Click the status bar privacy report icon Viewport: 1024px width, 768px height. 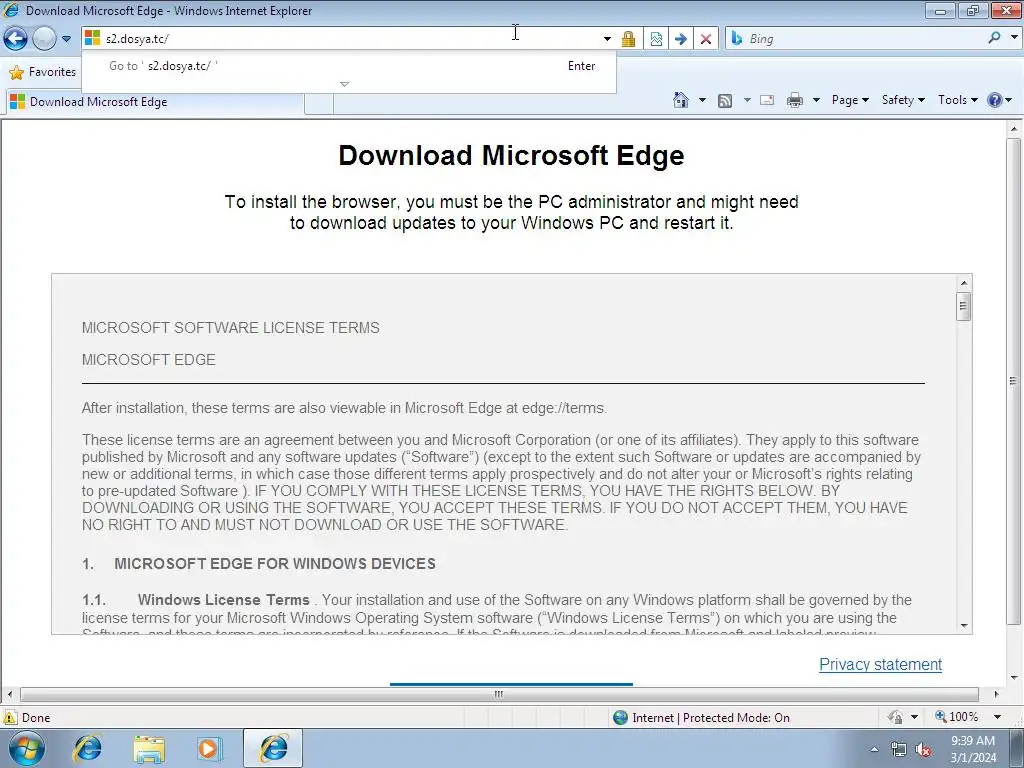(x=895, y=717)
